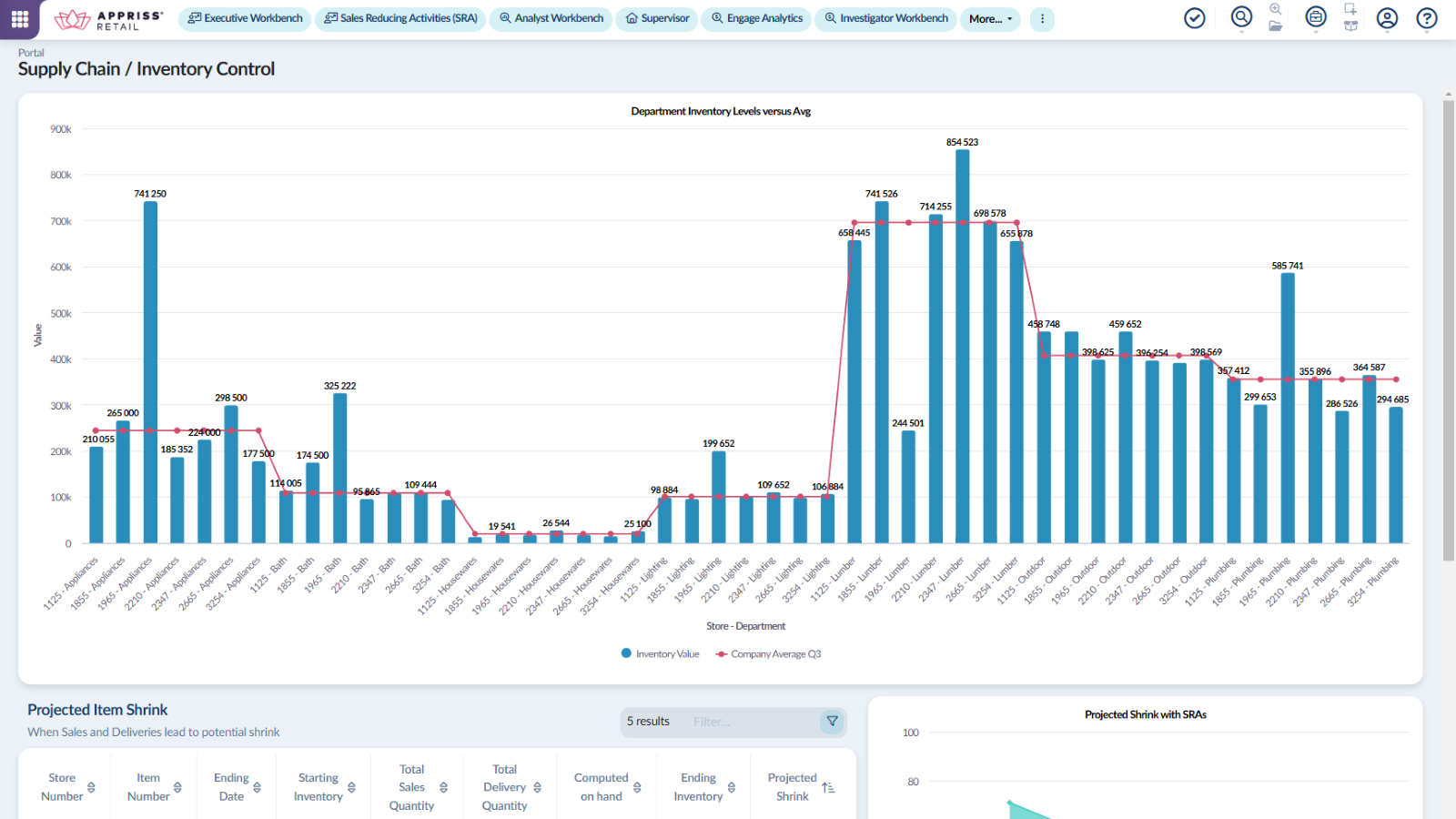Switch to Executive Workbench tab

[245, 18]
